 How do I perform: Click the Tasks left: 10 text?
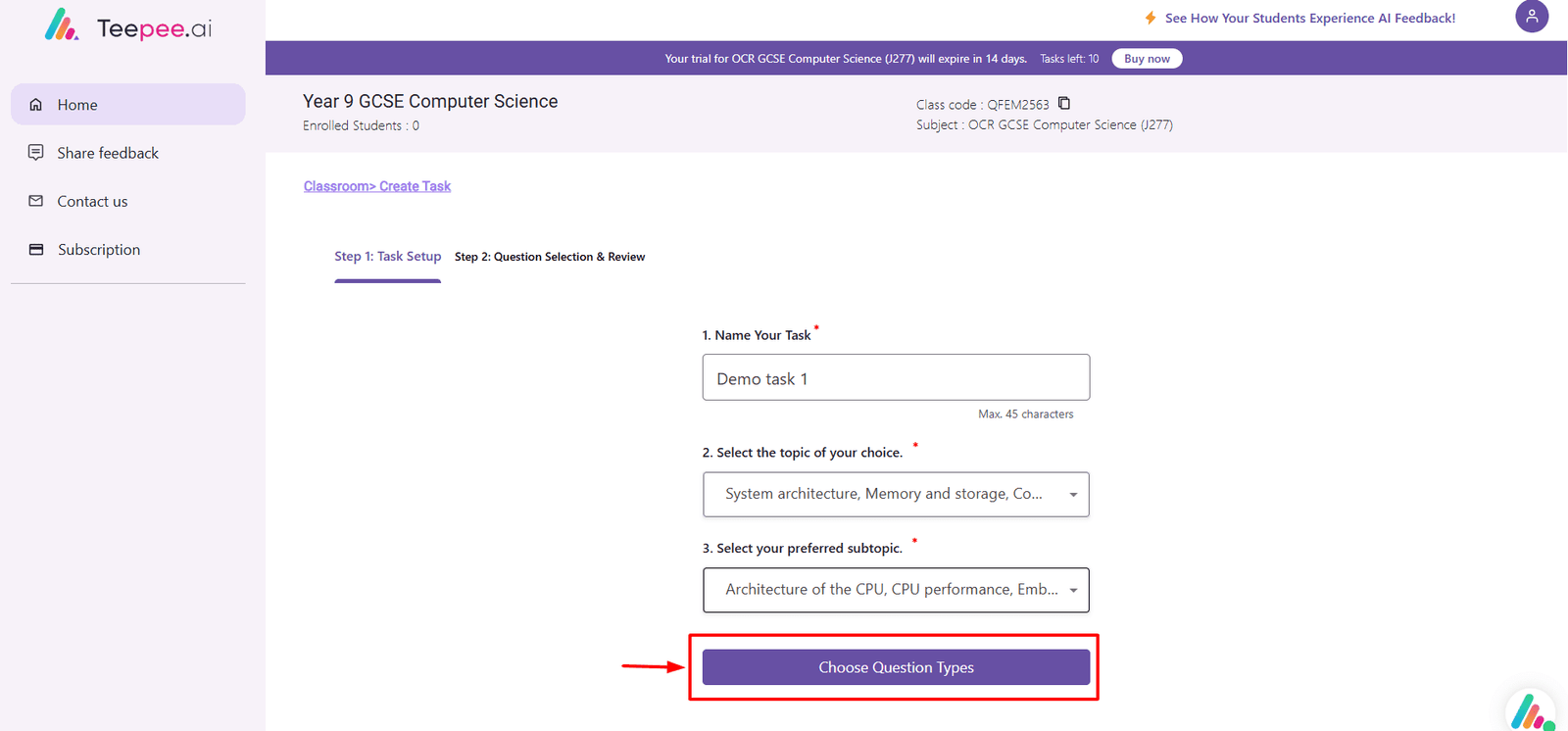1069,59
